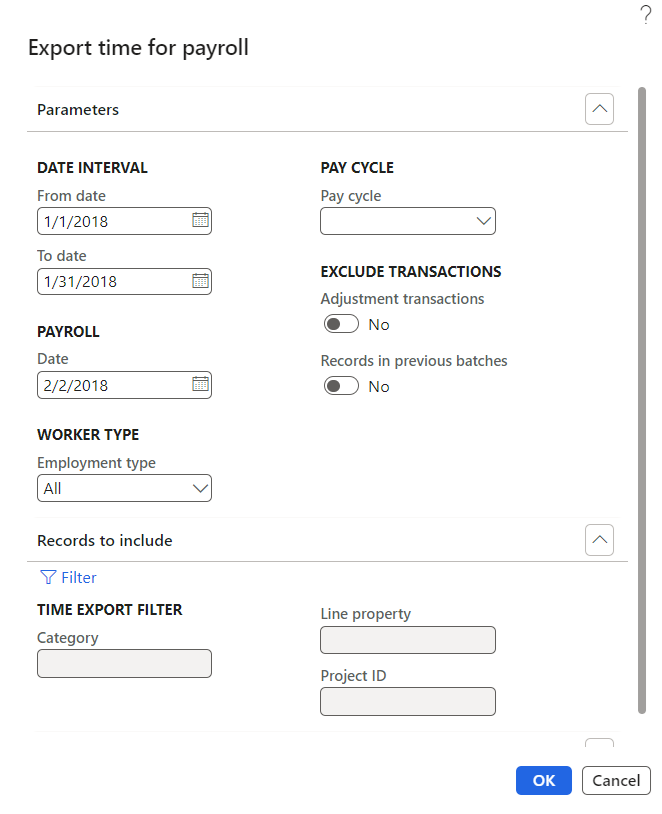Image resolution: width=662 pixels, height=814 pixels.
Task: Click the Records to include header
Action: tap(105, 541)
